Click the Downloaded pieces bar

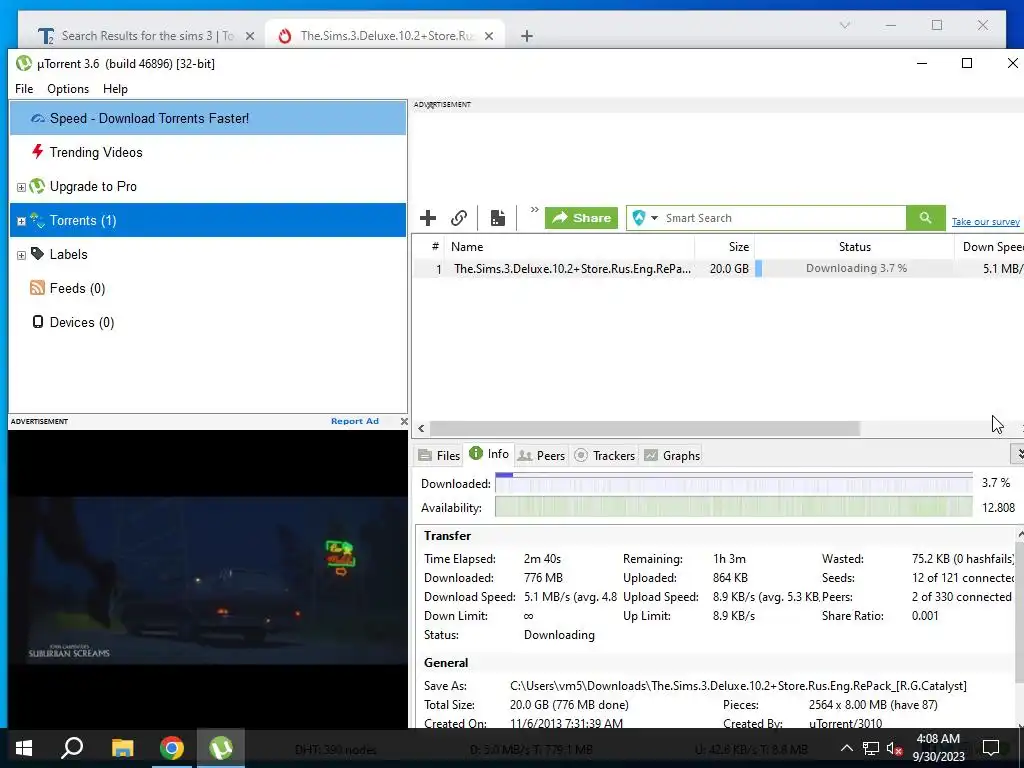pos(733,483)
